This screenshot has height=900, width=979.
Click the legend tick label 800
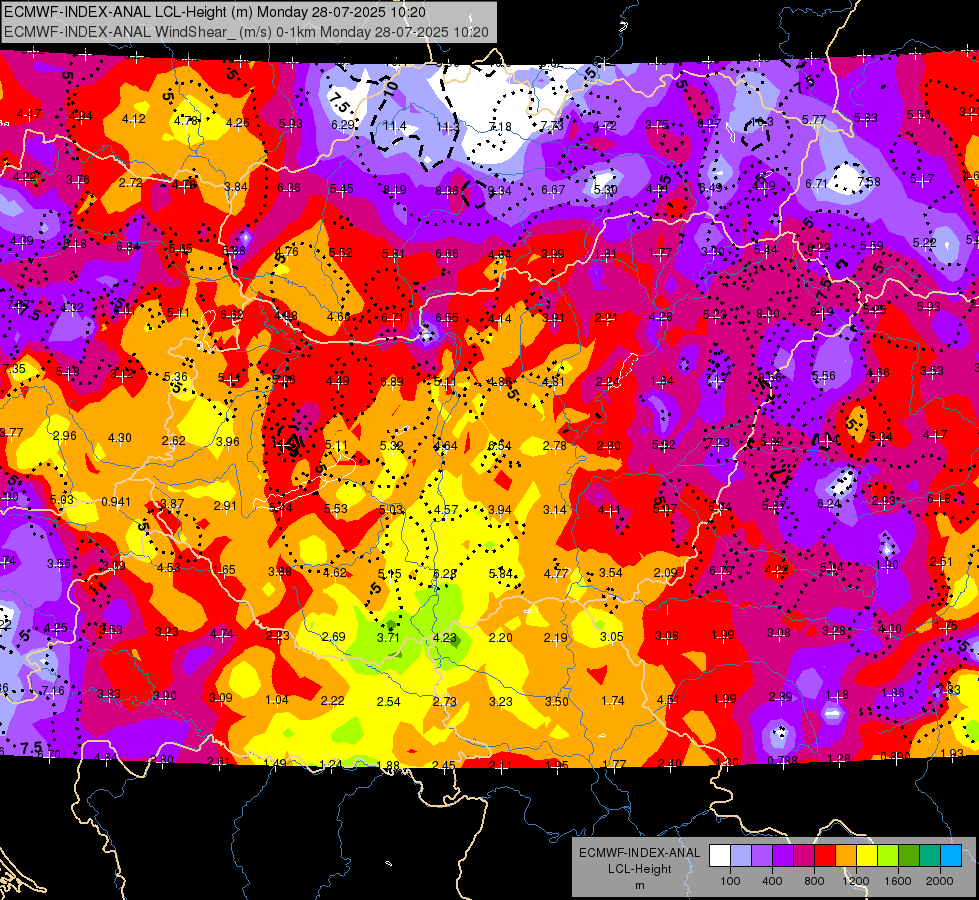pos(814,881)
